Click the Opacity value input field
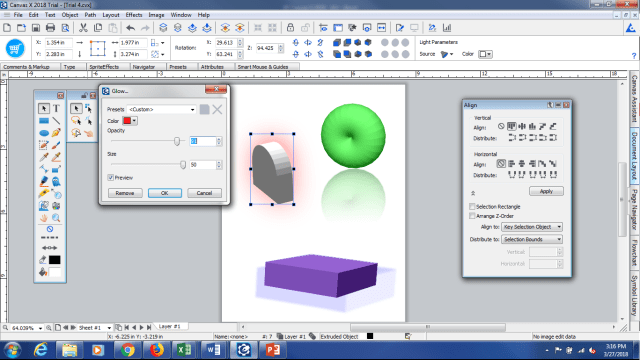This screenshot has width=640, height=360. [203, 141]
